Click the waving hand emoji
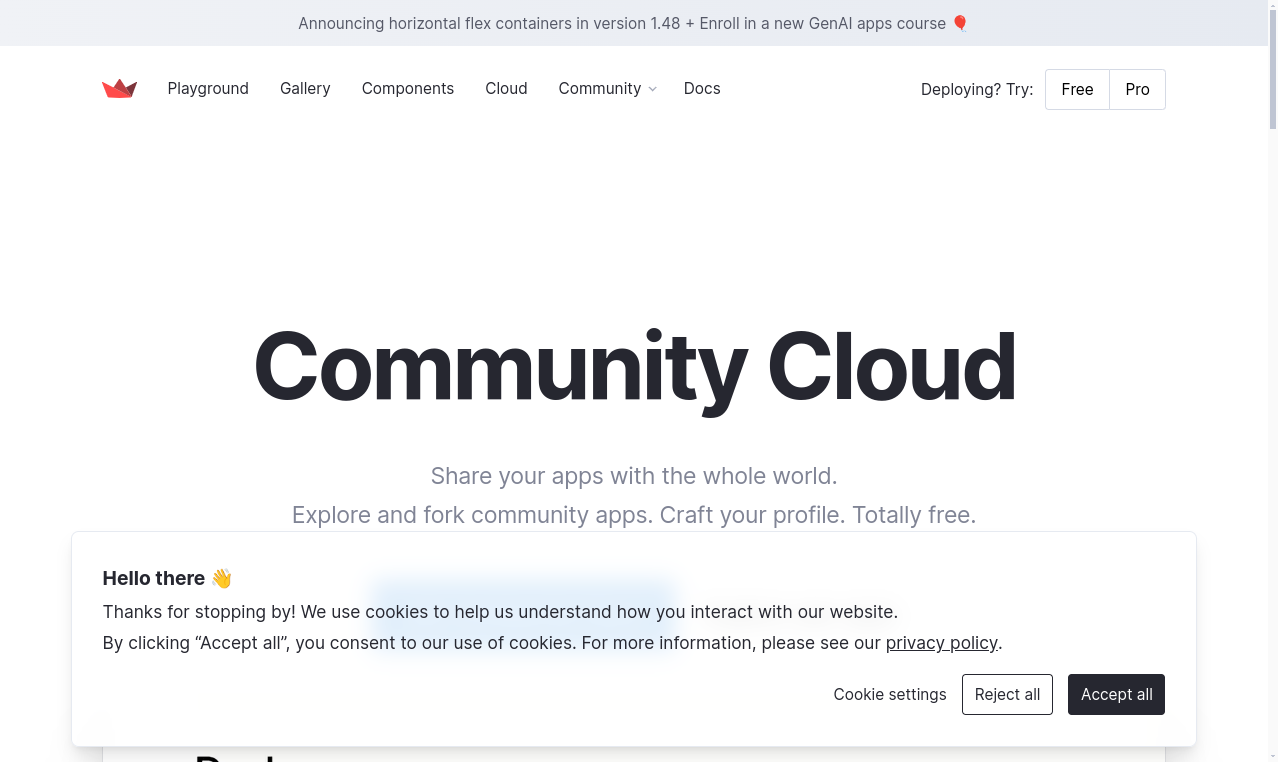Image resolution: width=1278 pixels, height=762 pixels. click(221, 578)
